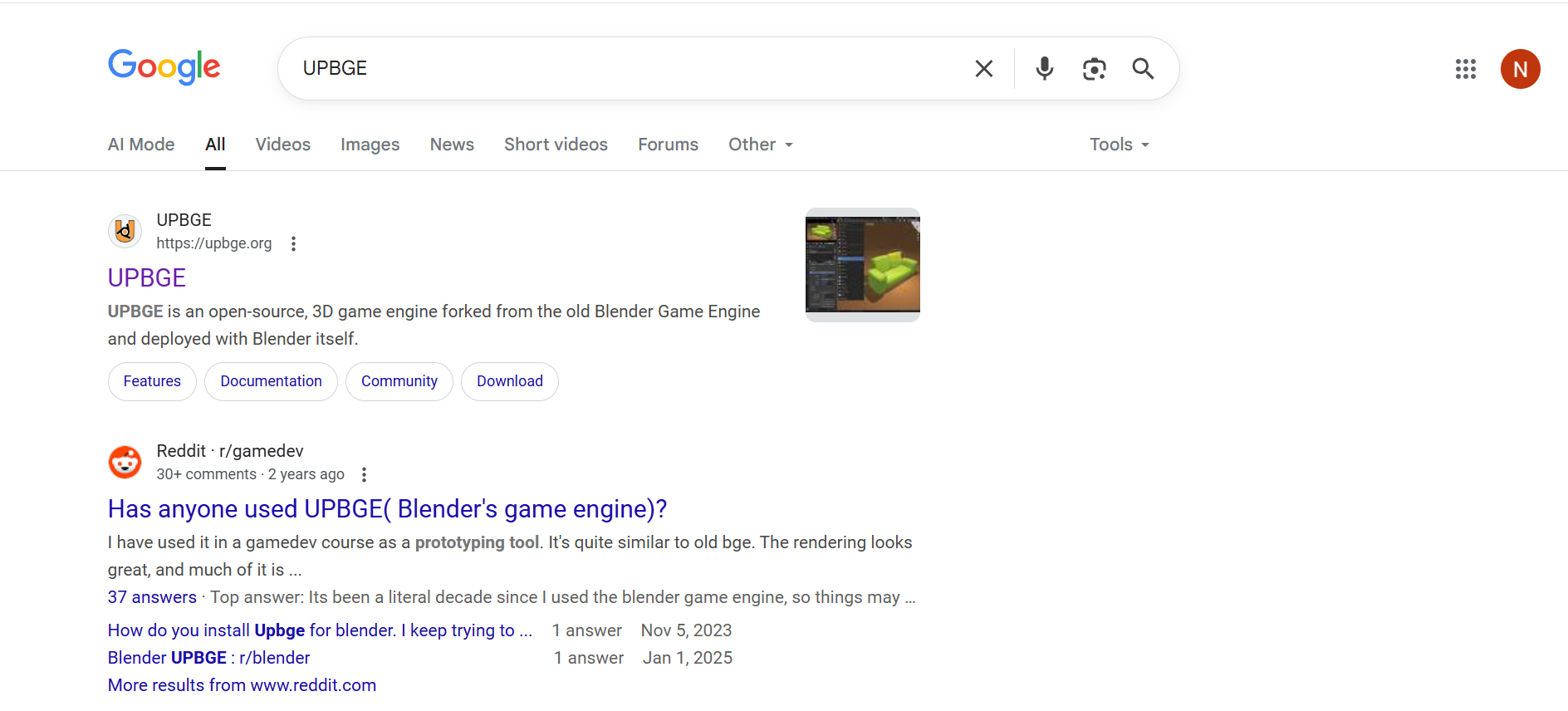The height and width of the screenshot is (711, 1568).
Task: Click into the UPBGE search field
Action: 631,68
